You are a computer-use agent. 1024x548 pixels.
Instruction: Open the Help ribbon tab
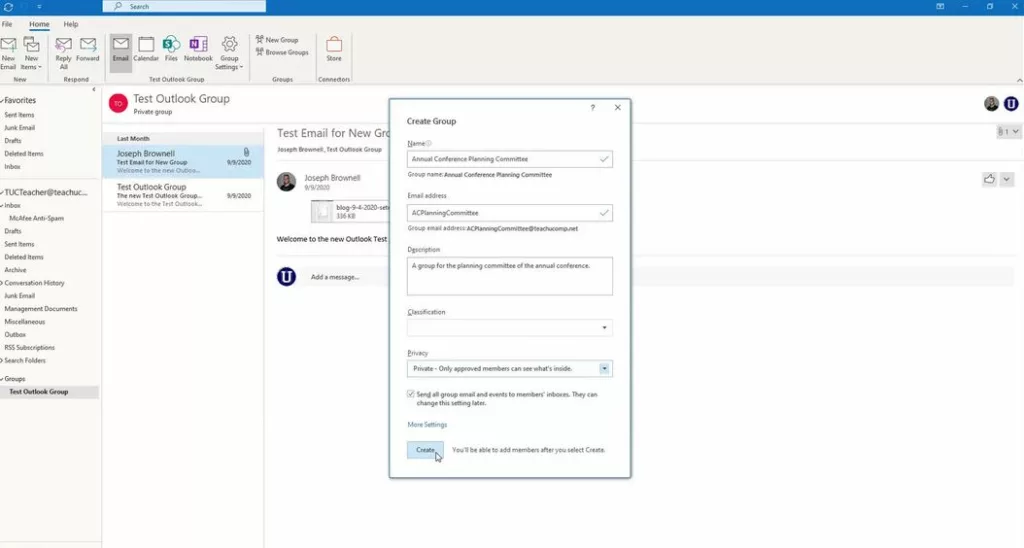click(x=71, y=24)
